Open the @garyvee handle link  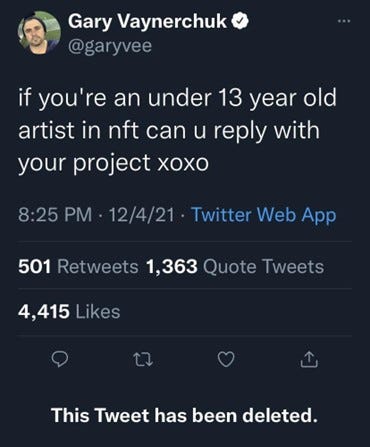point(110,46)
